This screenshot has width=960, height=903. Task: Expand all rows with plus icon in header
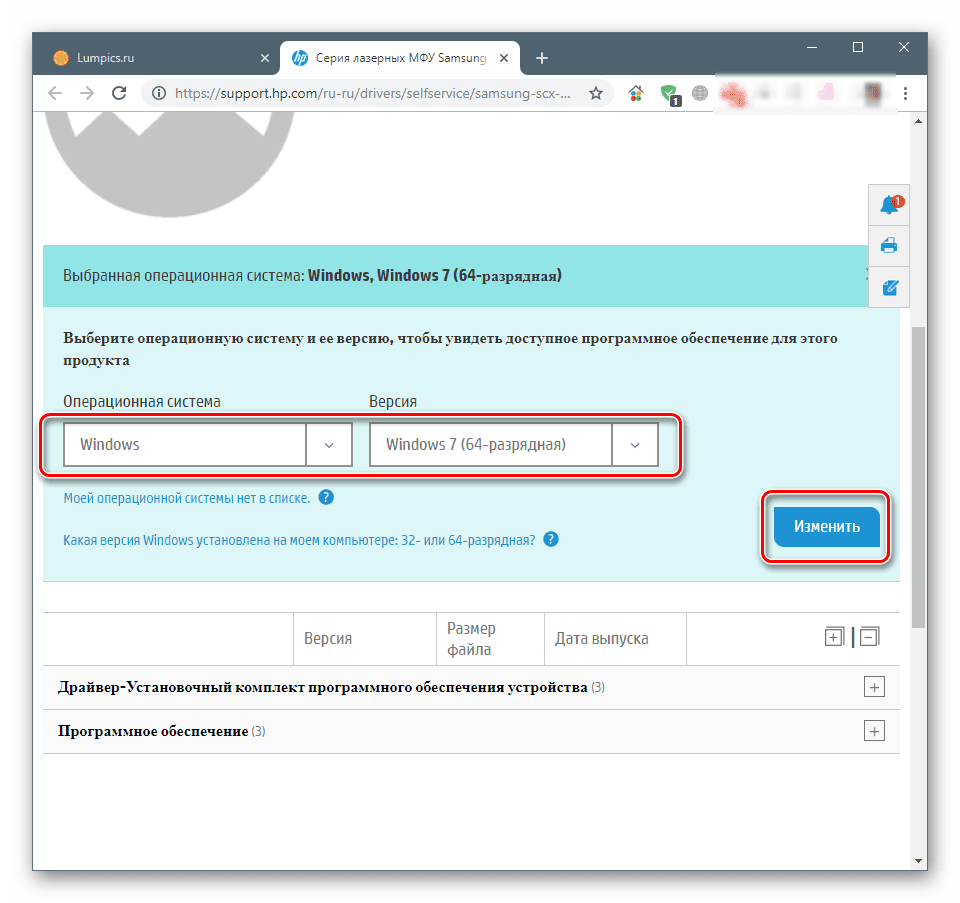(834, 637)
